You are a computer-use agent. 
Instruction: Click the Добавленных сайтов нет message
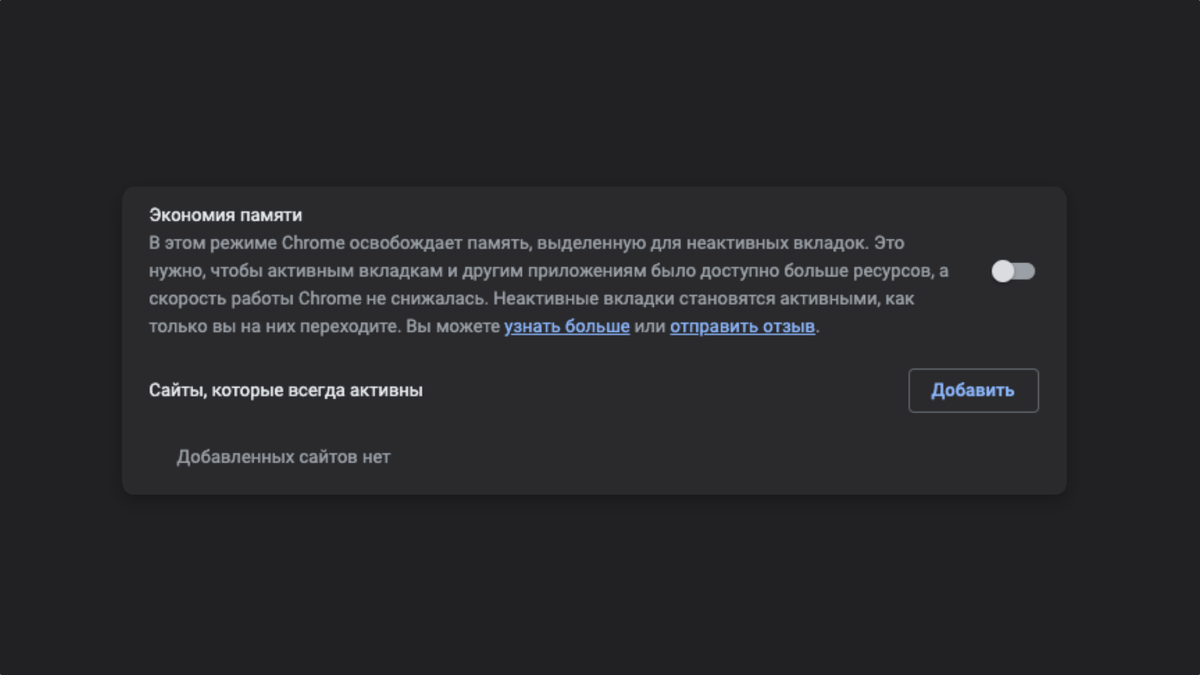point(284,456)
